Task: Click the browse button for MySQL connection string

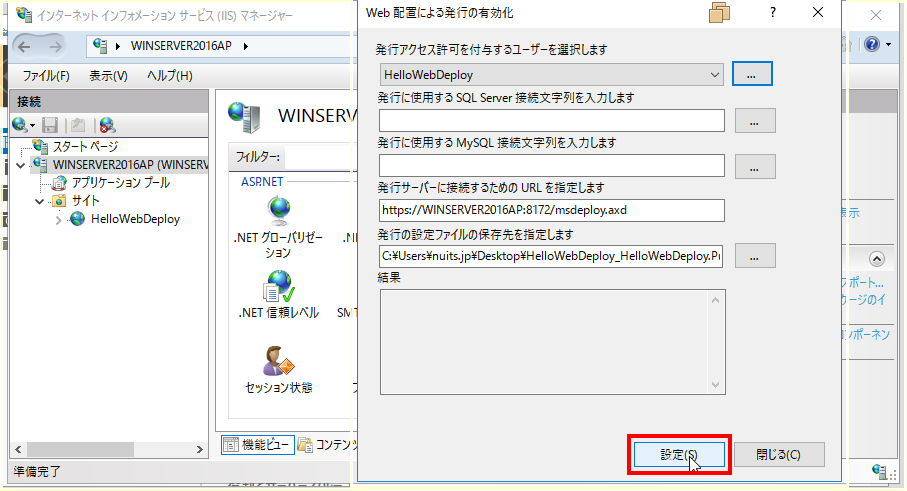Action: [755, 167]
